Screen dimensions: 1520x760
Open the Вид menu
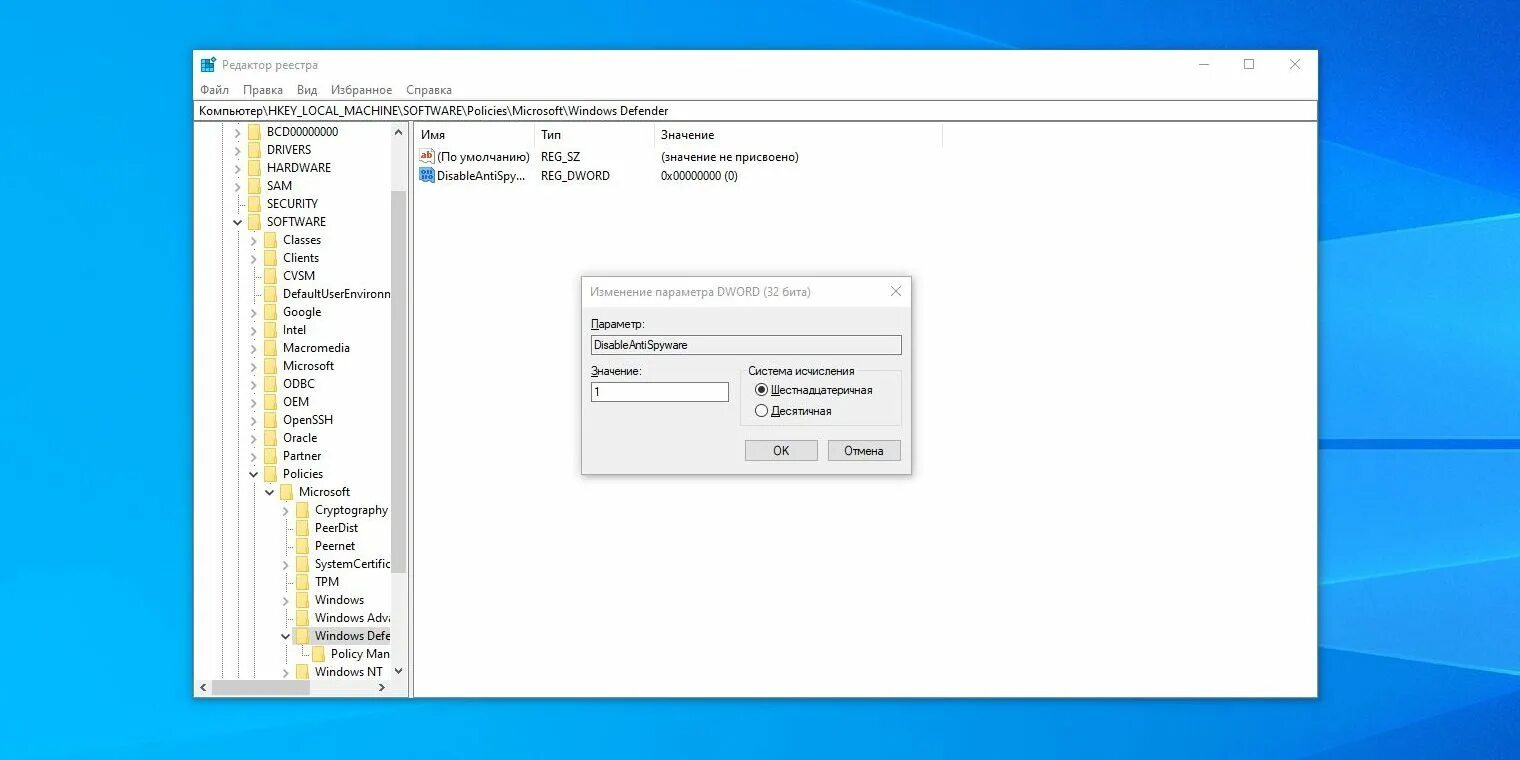(x=307, y=90)
